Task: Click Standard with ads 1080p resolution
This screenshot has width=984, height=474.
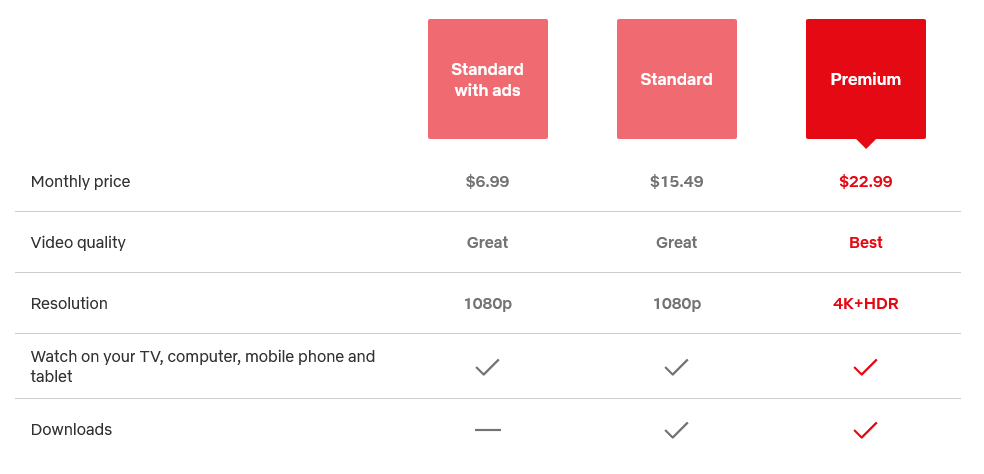Action: tap(487, 304)
